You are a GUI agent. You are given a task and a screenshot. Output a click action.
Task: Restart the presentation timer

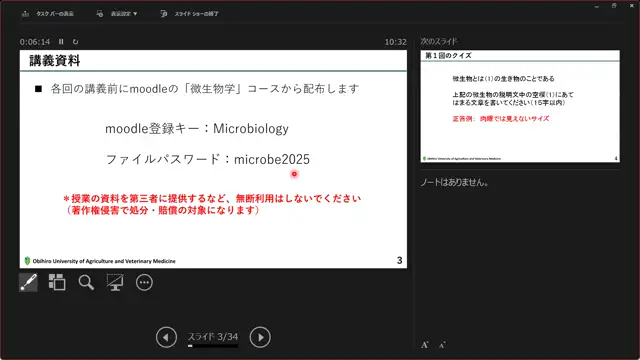76,42
